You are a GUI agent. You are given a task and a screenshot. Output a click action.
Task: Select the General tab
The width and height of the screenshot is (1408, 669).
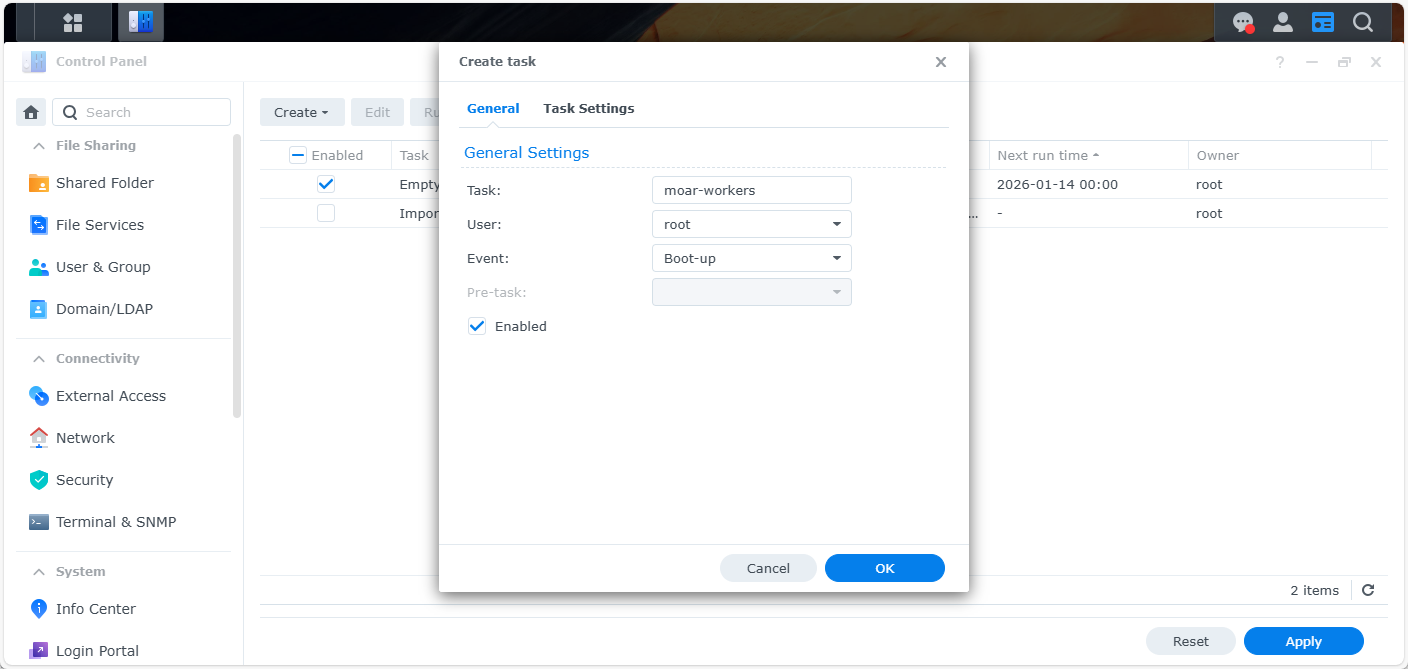tap(493, 108)
